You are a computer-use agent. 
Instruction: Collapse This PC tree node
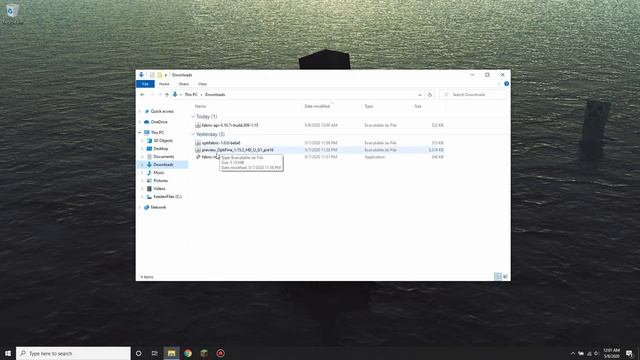pyautogui.click(x=140, y=133)
